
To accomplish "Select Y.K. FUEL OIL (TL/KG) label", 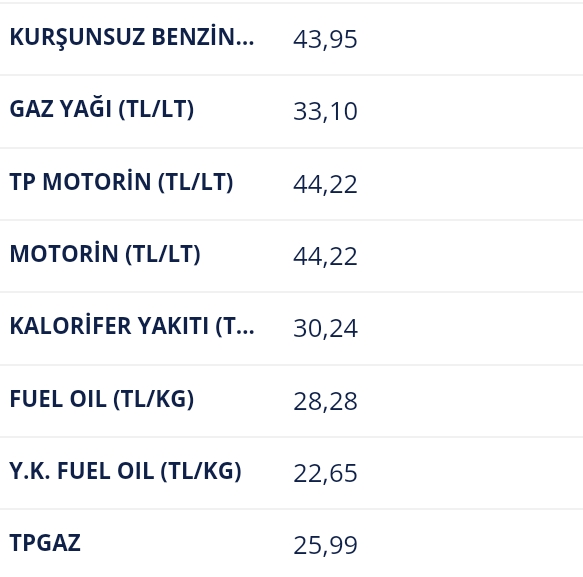I will click(x=126, y=471).
